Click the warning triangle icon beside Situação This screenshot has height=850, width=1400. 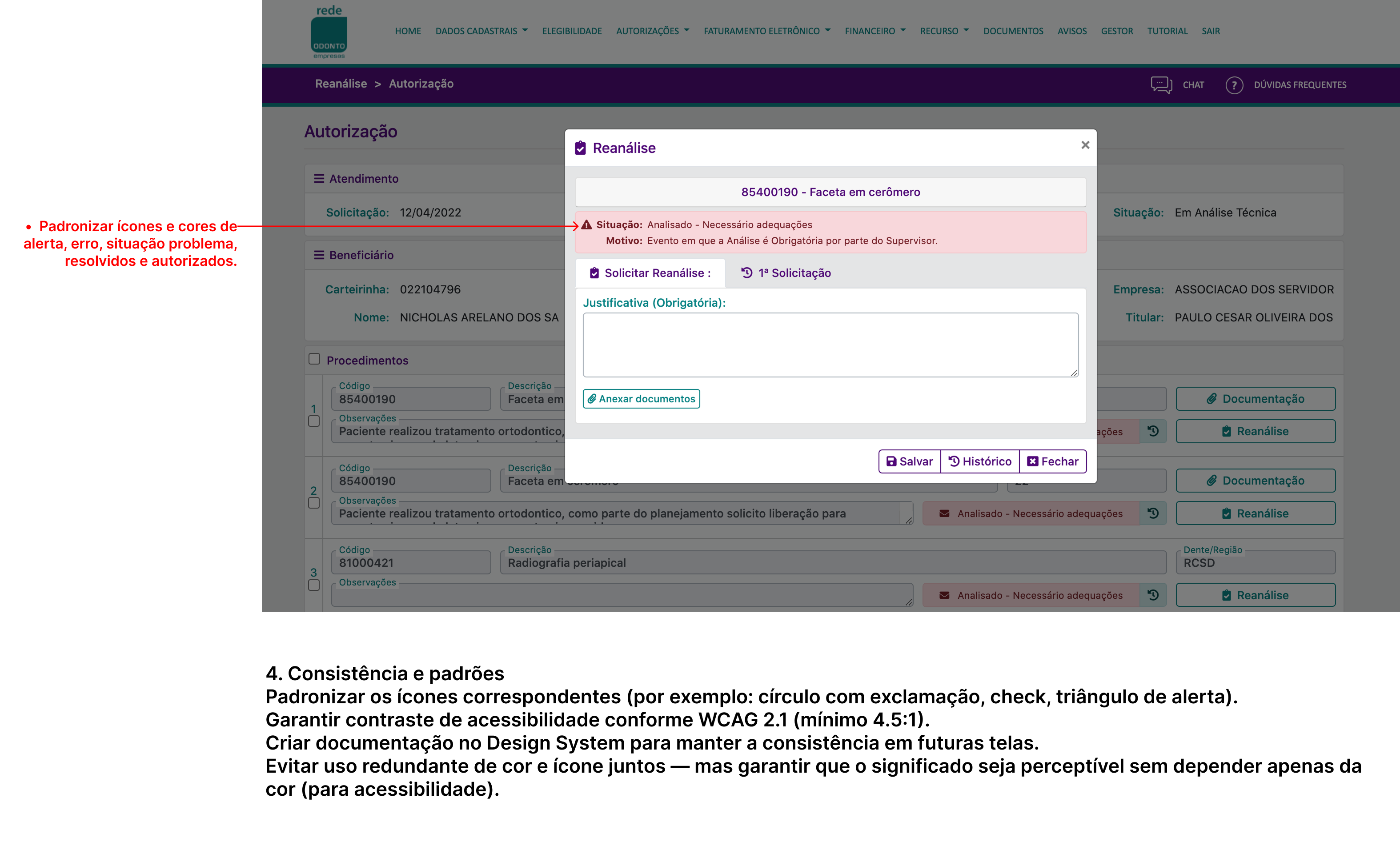click(x=586, y=225)
